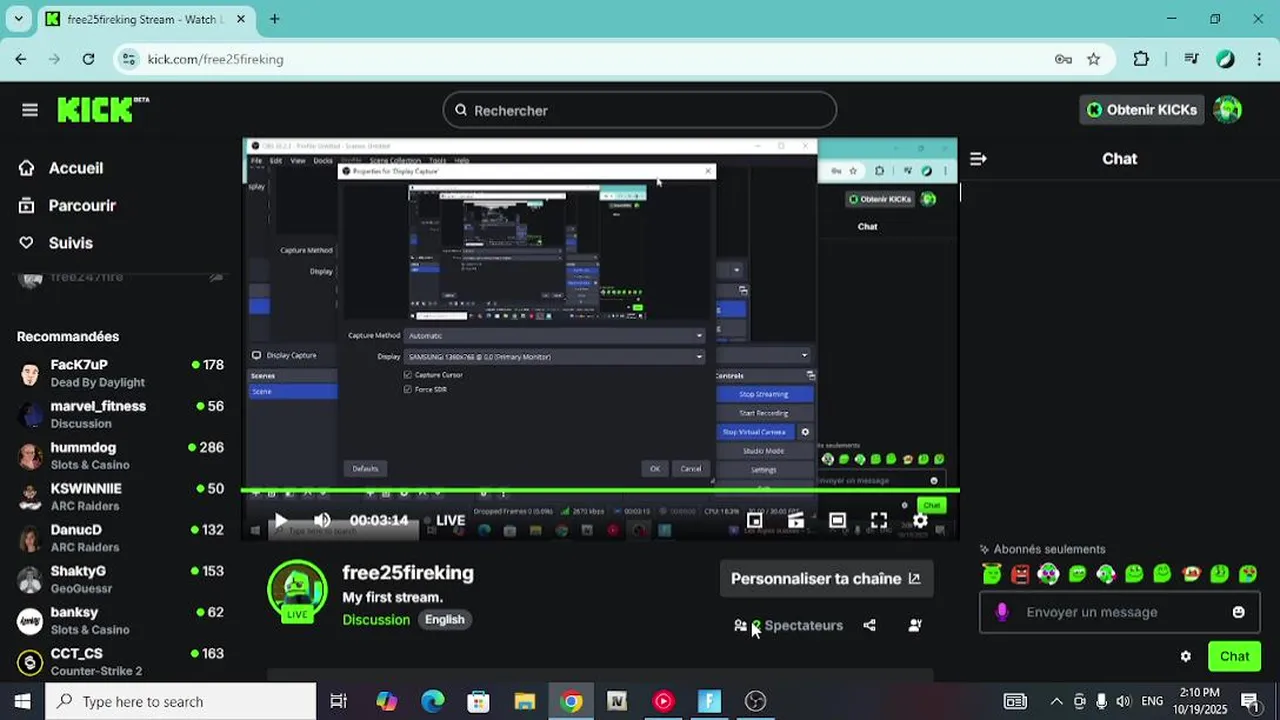Open the Kick hamburger sidebar menu
1280x720 pixels.
tap(30, 110)
